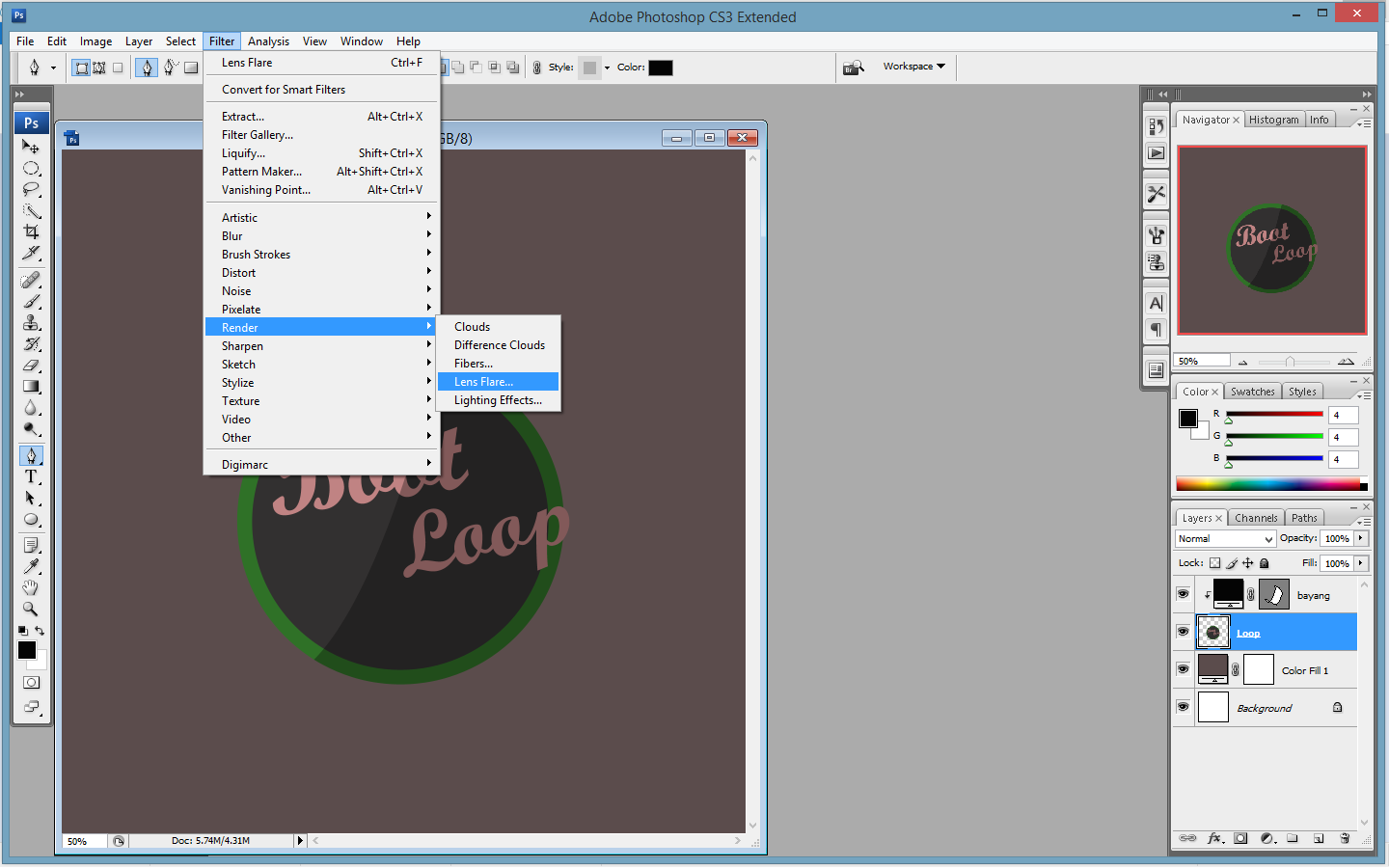Click the document window's vertical scrollbar
Screen dimensions: 1389x868
coord(752,482)
